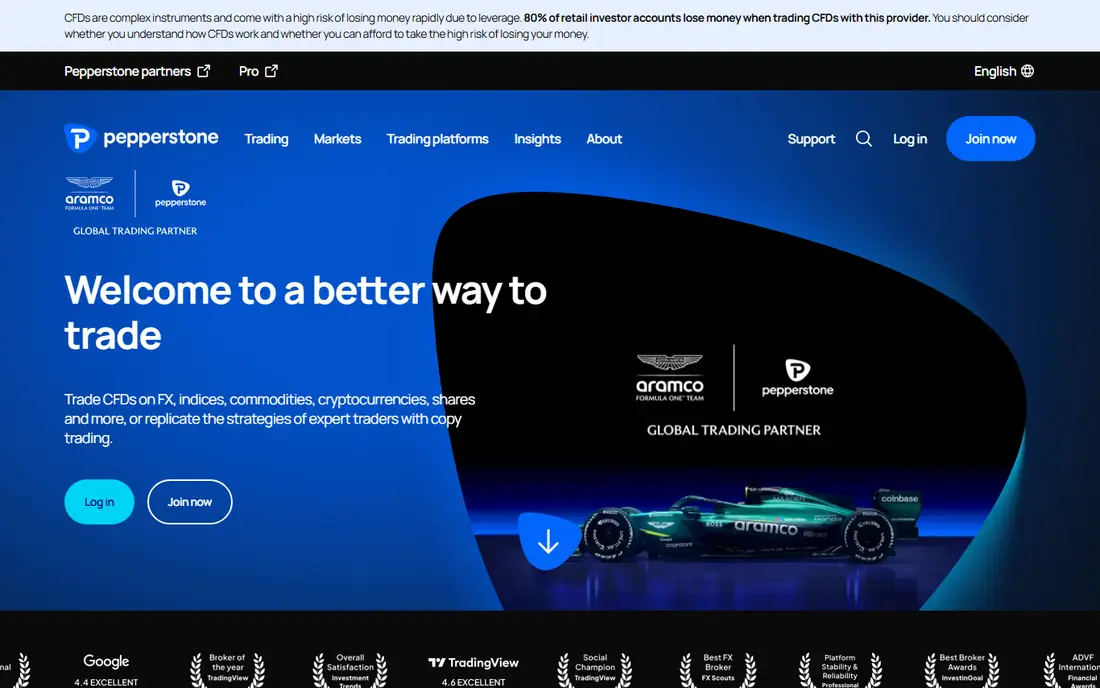Click the Platform Stability & Reliability award badge

coord(840,670)
